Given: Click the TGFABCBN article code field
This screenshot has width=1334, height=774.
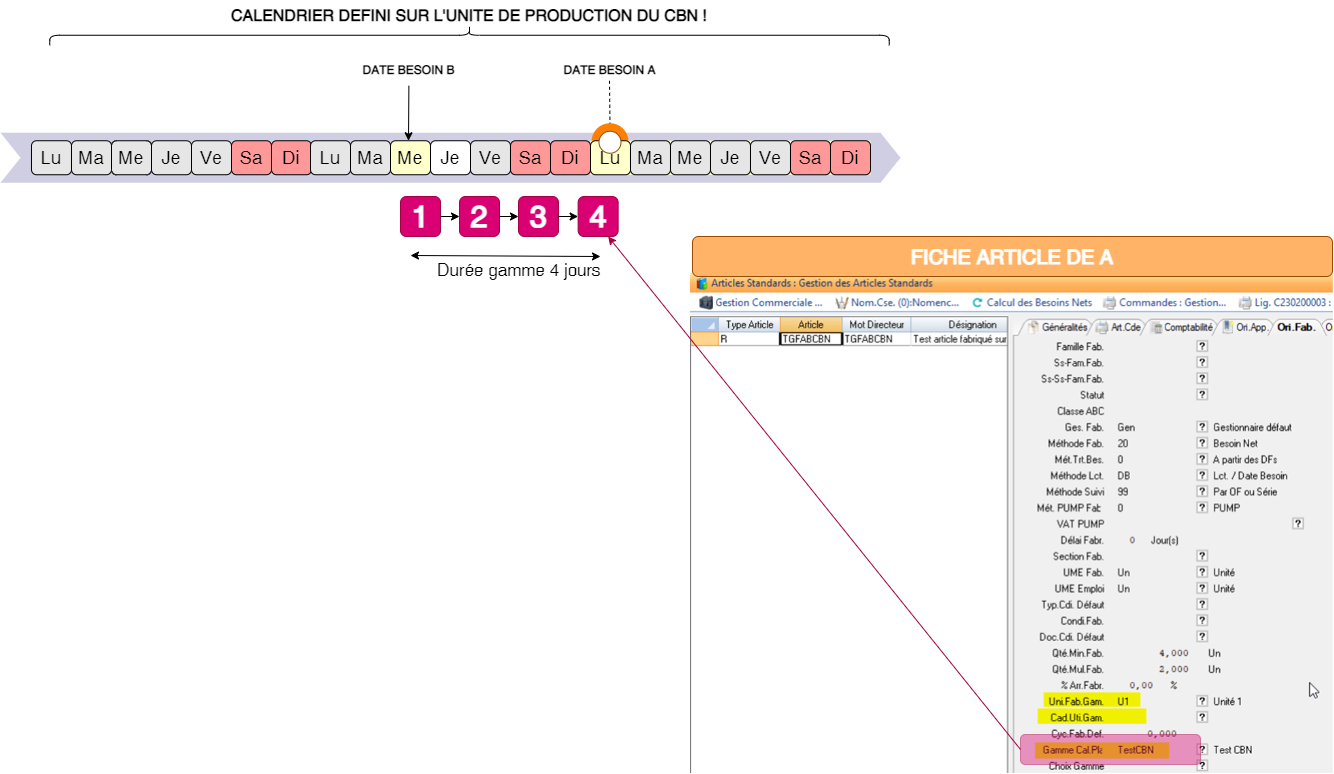Looking at the screenshot, I should coord(809,337).
